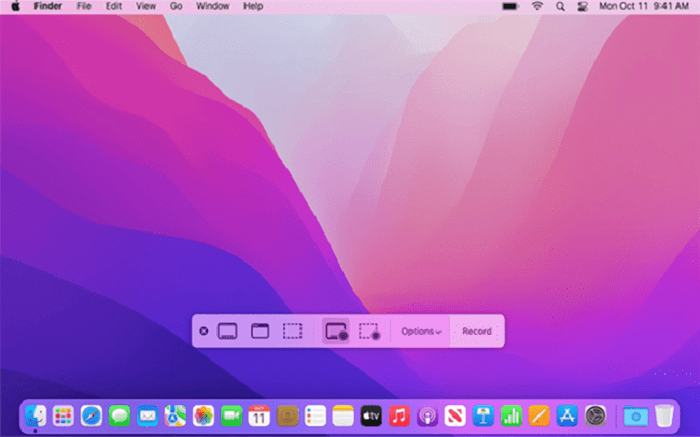700x437 pixels.
Task: Open Music app from the Dock
Action: (x=399, y=415)
